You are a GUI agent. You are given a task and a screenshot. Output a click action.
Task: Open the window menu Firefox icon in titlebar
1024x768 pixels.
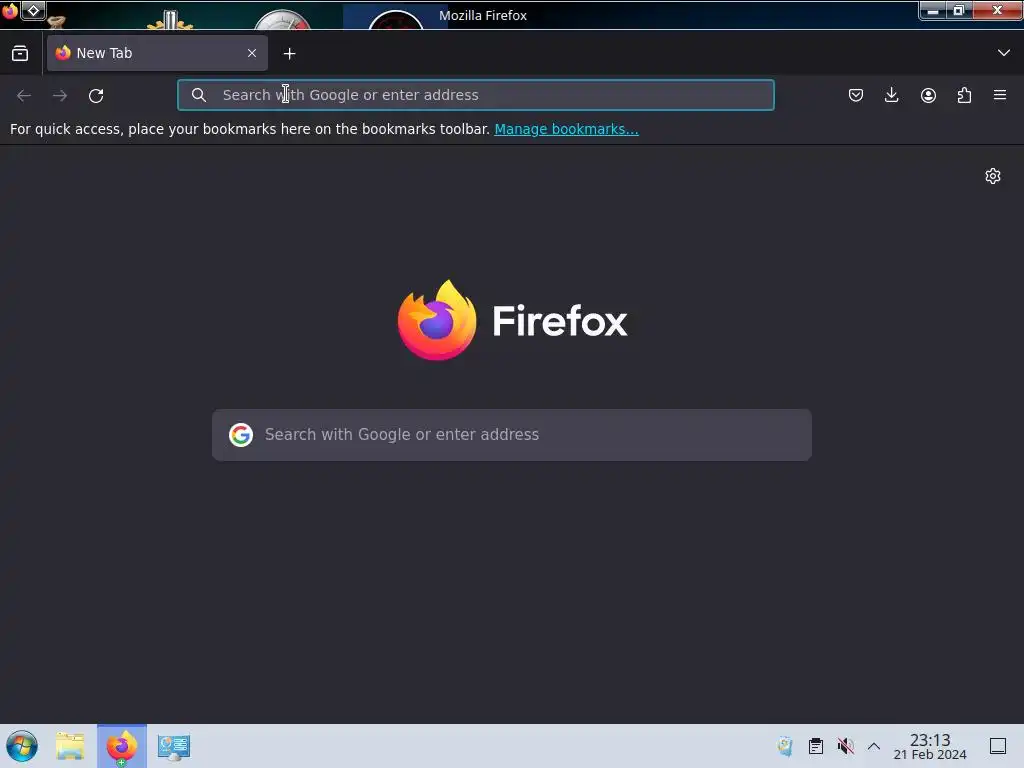[9, 11]
